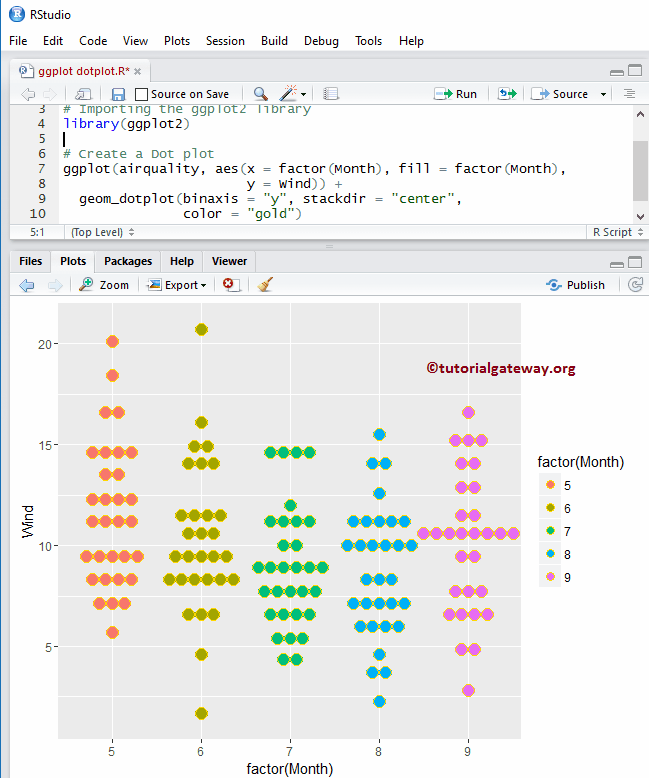Open the code tools wand
649x778 pixels.
[288, 93]
